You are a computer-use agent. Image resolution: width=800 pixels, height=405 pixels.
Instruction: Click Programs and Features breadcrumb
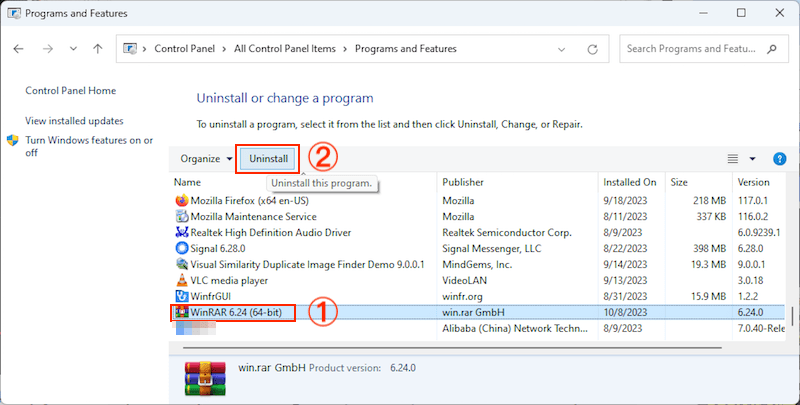tap(406, 49)
